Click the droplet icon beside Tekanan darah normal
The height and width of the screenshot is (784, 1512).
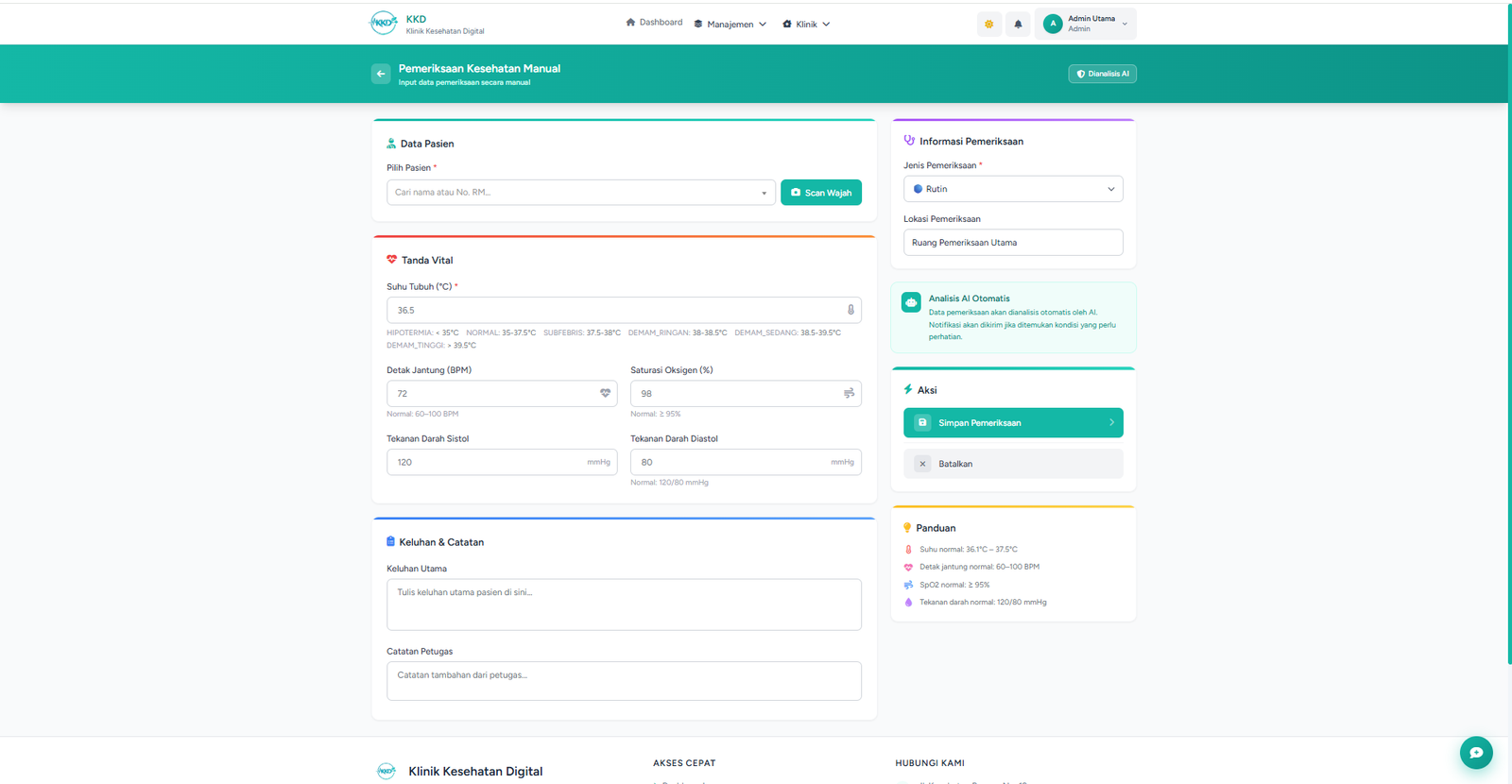pyautogui.click(x=908, y=602)
